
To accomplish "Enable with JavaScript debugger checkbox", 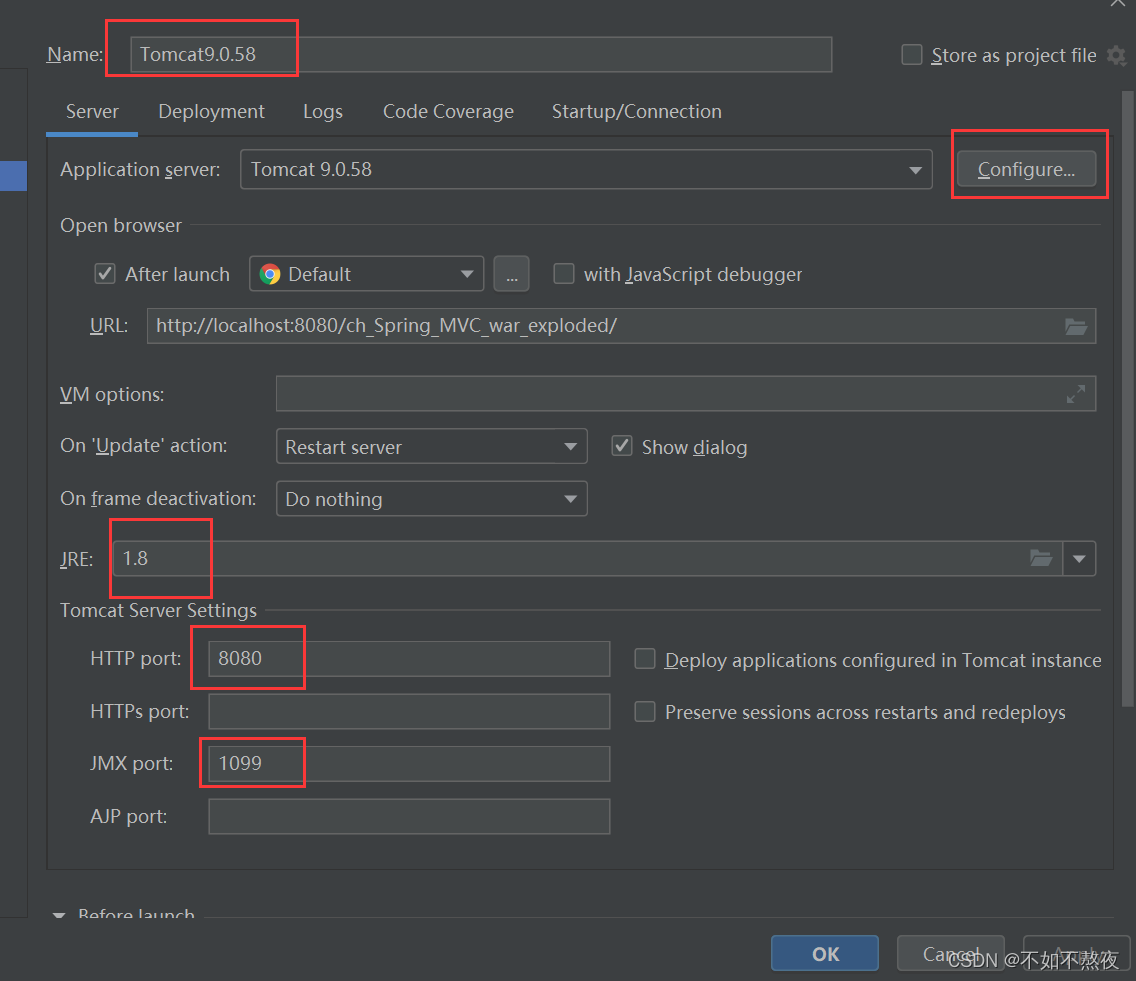I will (x=564, y=274).
